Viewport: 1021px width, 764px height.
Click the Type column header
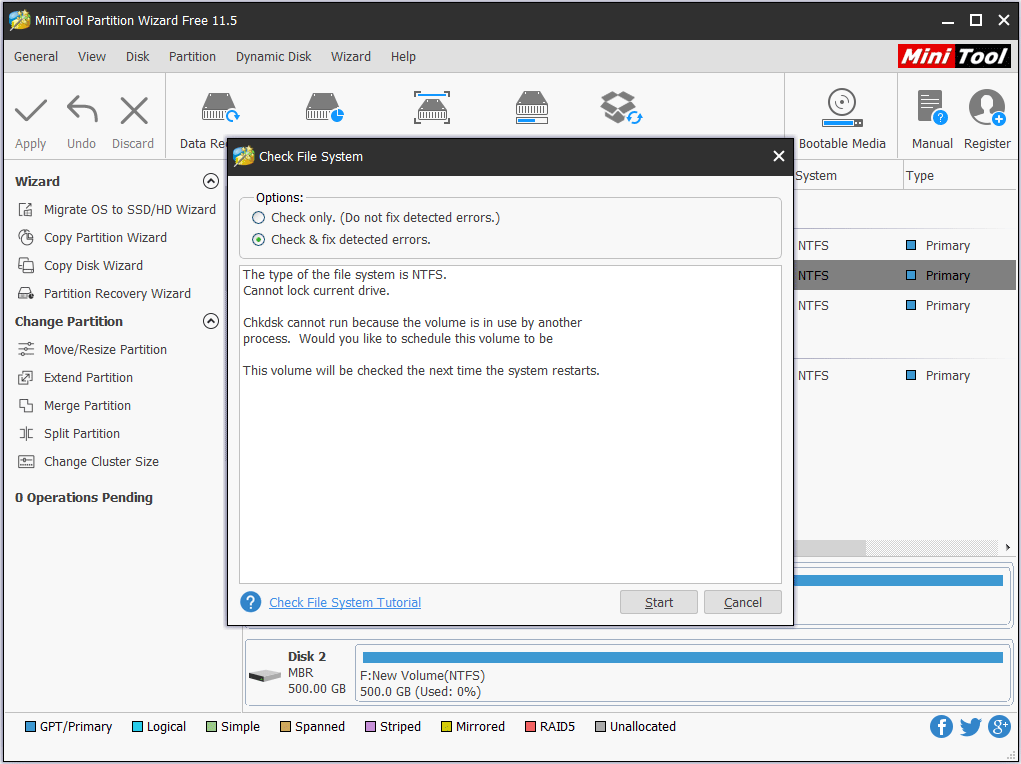tap(919, 176)
